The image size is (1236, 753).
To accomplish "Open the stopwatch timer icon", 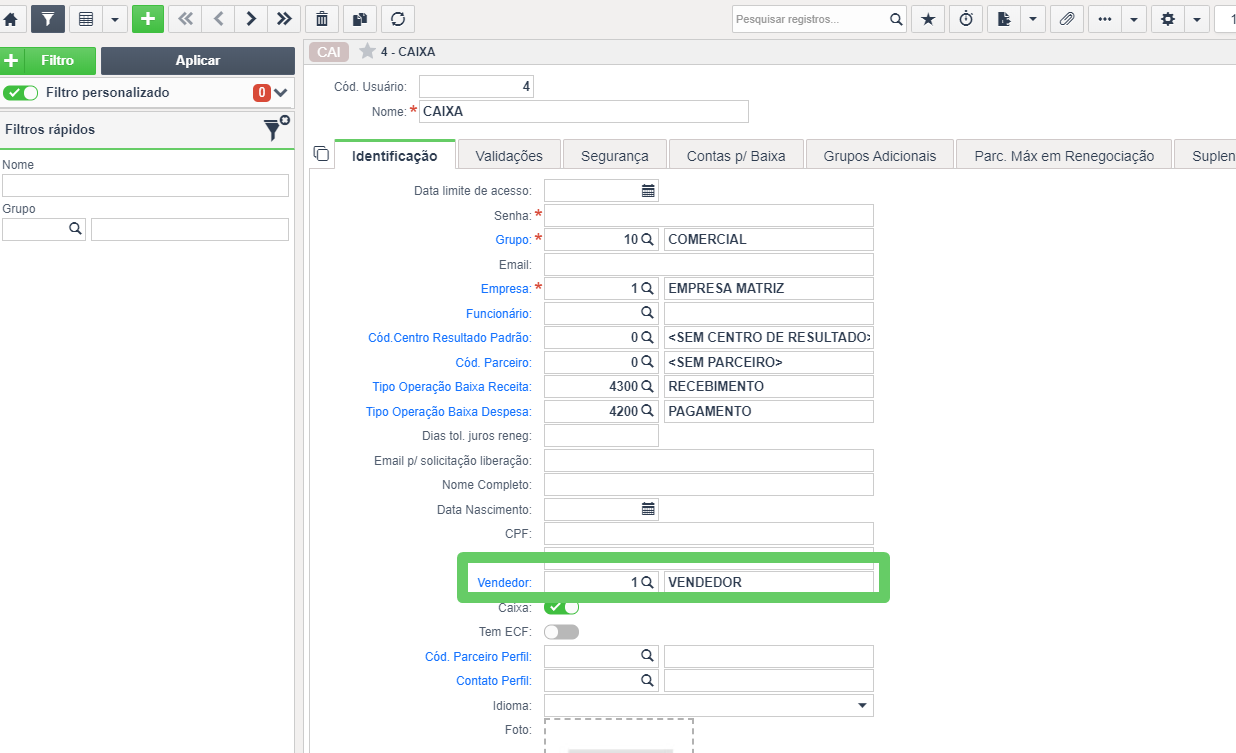I will coord(966,18).
